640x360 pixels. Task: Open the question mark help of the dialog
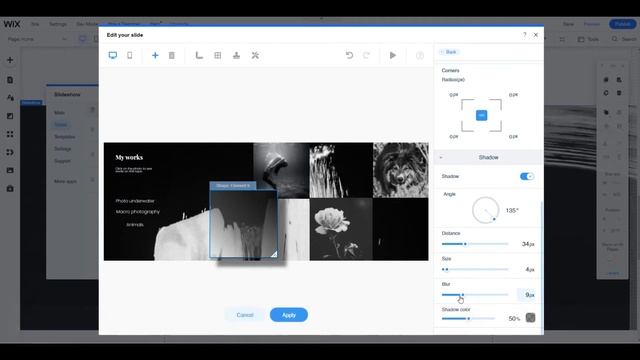pos(524,35)
